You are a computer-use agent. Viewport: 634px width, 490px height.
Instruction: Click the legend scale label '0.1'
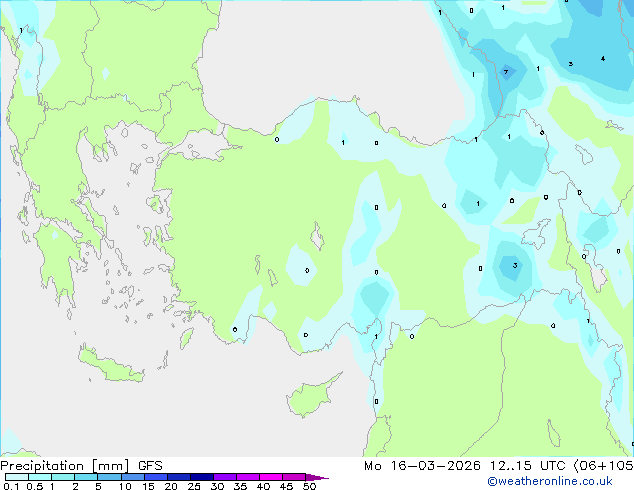pos(11,486)
